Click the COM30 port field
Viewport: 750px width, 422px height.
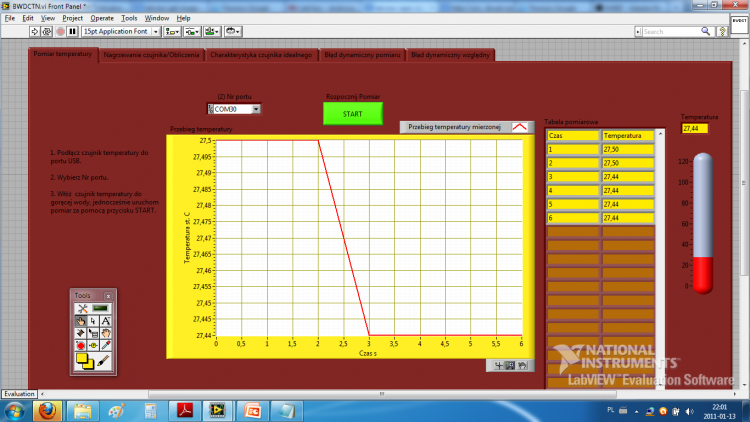pos(232,109)
